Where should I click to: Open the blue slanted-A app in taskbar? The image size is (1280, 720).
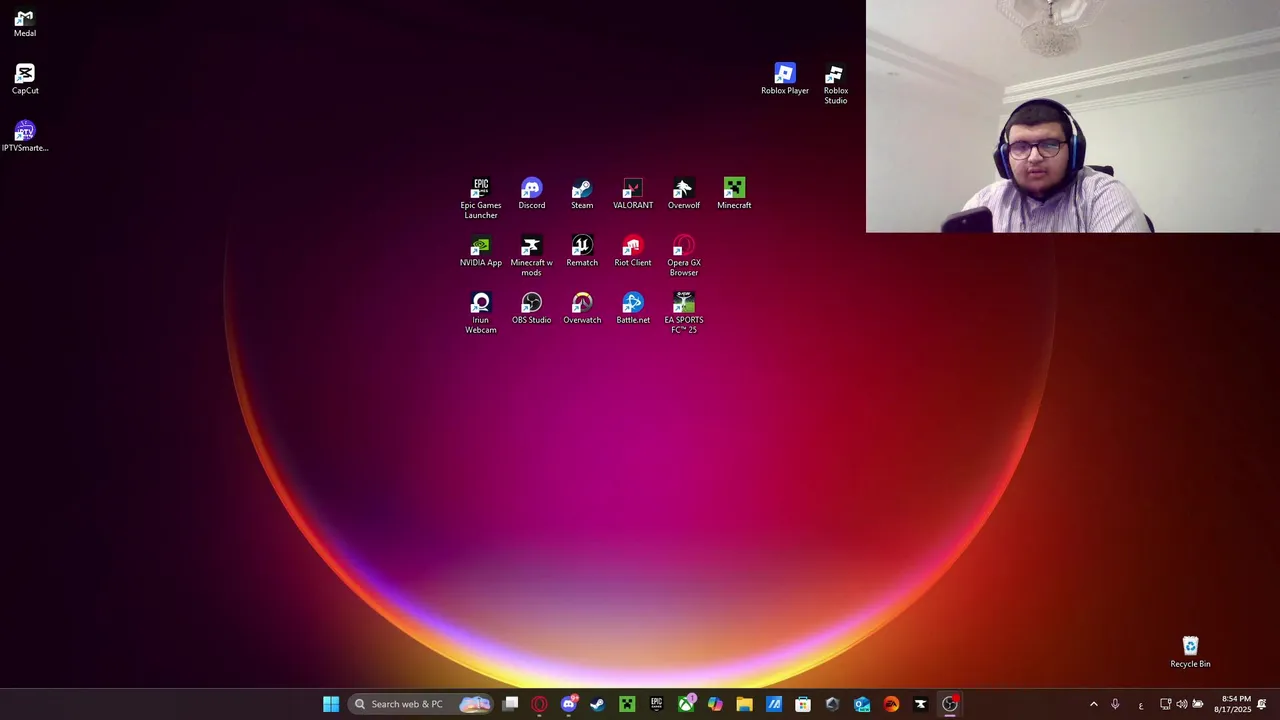click(774, 704)
